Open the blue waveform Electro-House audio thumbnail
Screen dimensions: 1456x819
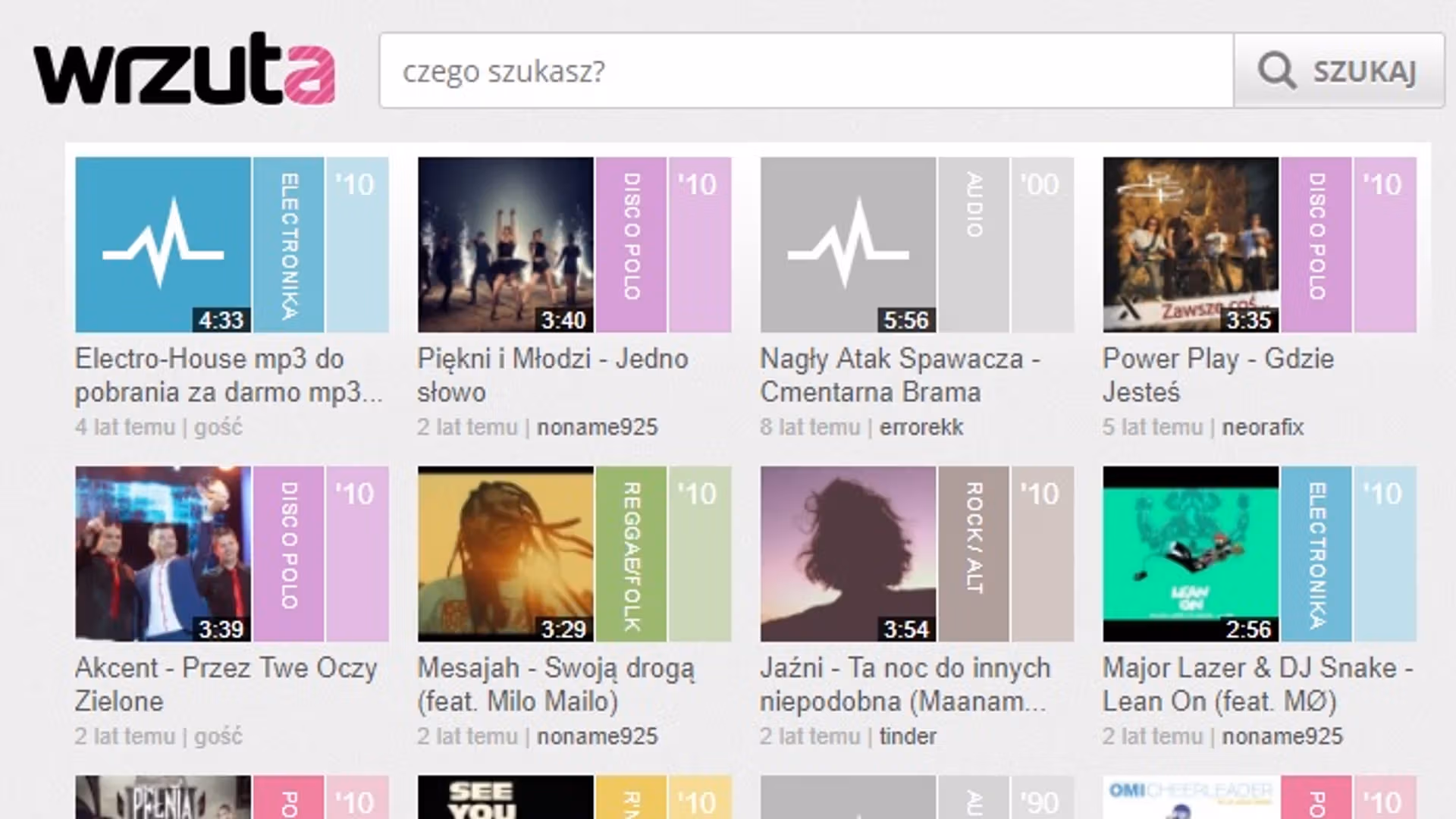point(163,244)
